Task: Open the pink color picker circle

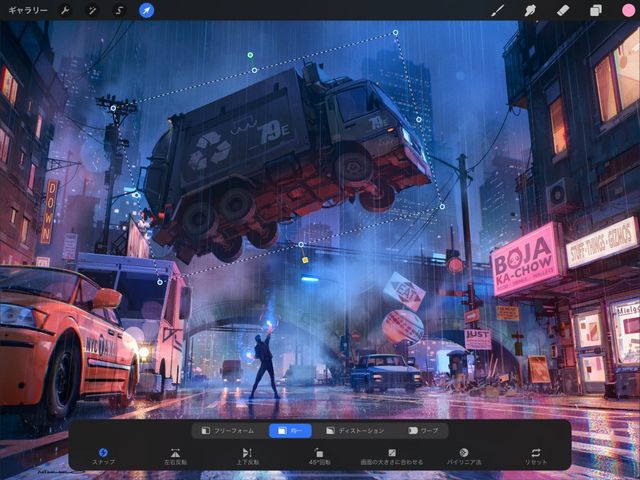Action: pos(629,10)
